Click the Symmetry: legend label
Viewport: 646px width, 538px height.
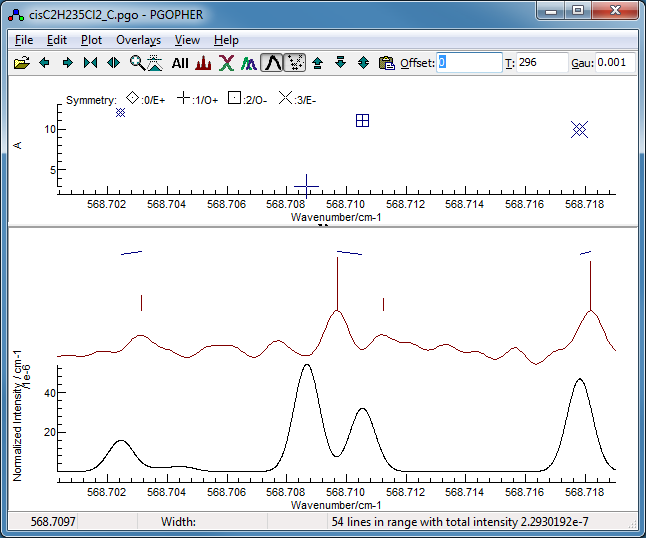pos(91,100)
